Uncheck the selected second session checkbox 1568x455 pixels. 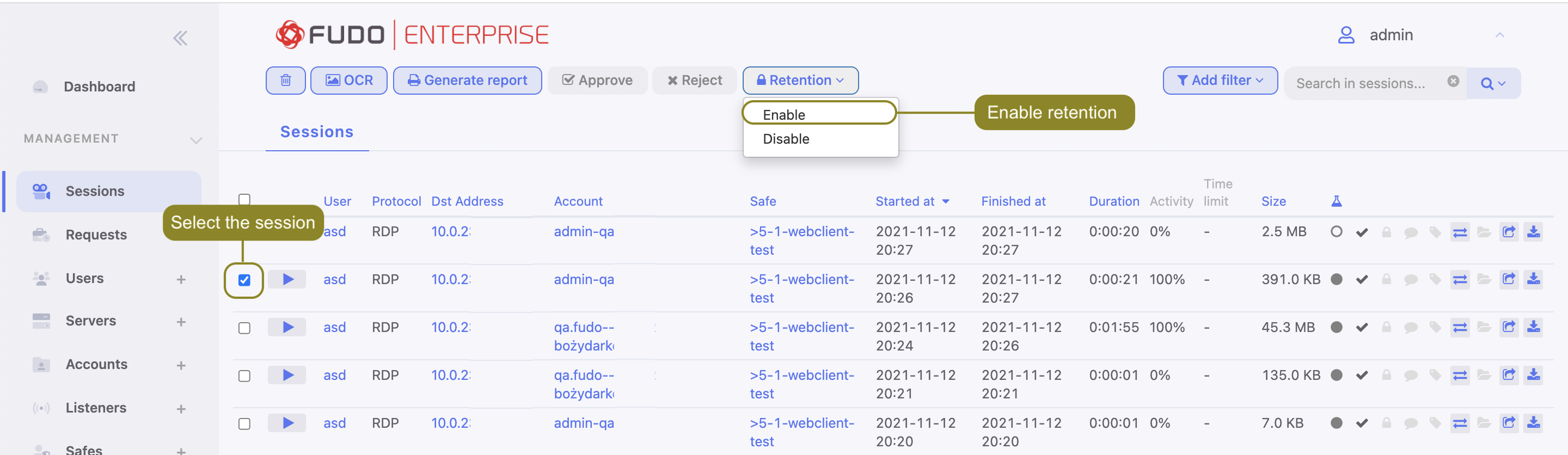(x=244, y=280)
